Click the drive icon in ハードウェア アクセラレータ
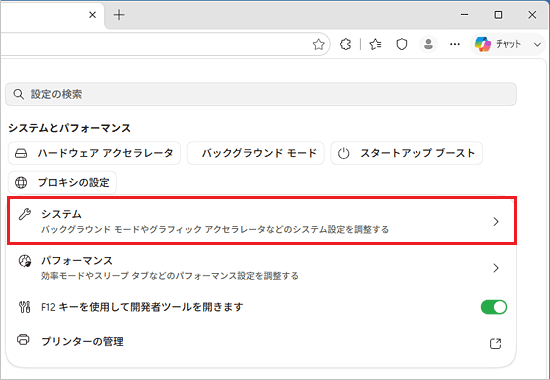Screen dimensions: 550x380 click(21, 153)
